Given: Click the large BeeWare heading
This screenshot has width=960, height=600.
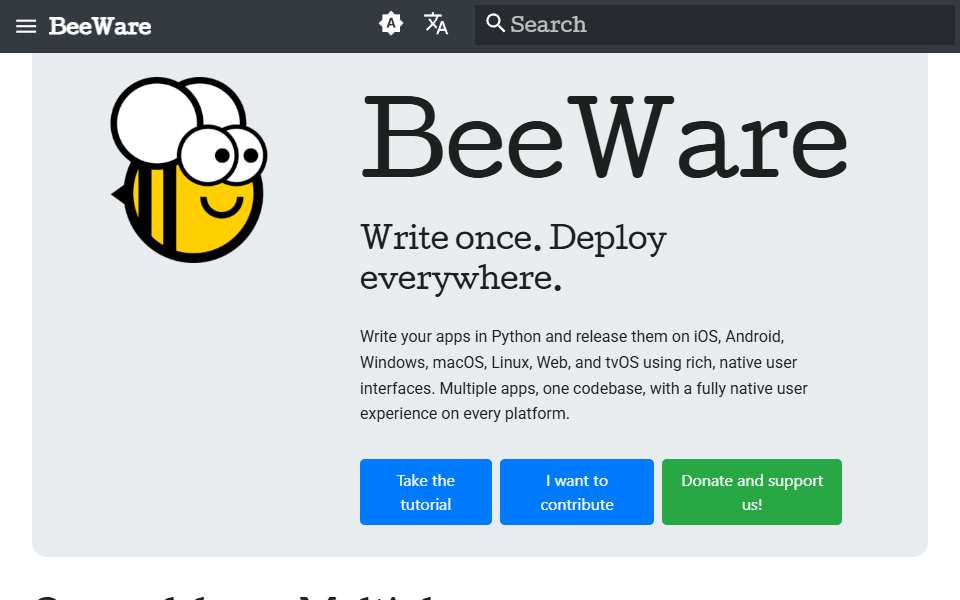Looking at the screenshot, I should (x=604, y=137).
